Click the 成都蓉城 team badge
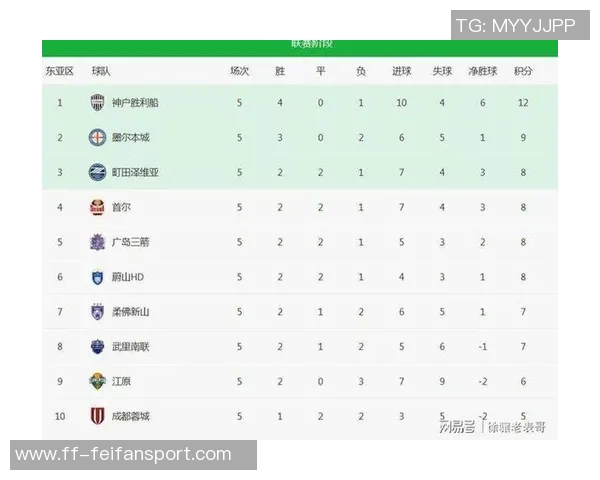The image size is (600, 480). click(97, 416)
